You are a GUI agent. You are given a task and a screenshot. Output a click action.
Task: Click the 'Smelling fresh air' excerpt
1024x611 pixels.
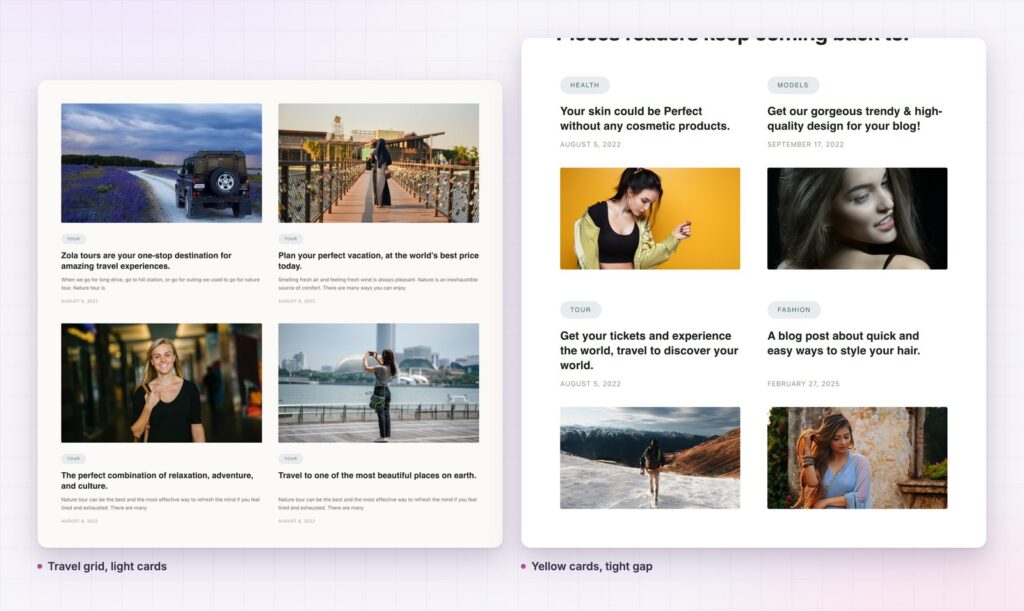pyautogui.click(x=378, y=283)
